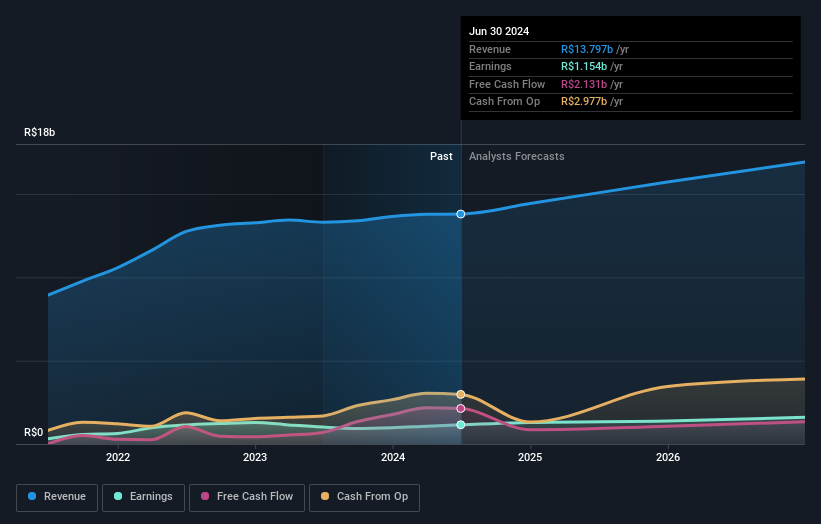This screenshot has height=524, width=821.
Task: Click the Earnings row label in tooltip
Action: (490, 66)
